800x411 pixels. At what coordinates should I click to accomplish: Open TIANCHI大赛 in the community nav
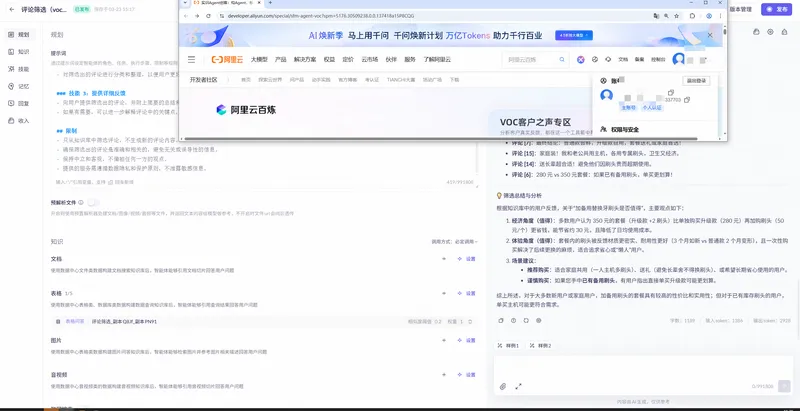[x=401, y=80]
